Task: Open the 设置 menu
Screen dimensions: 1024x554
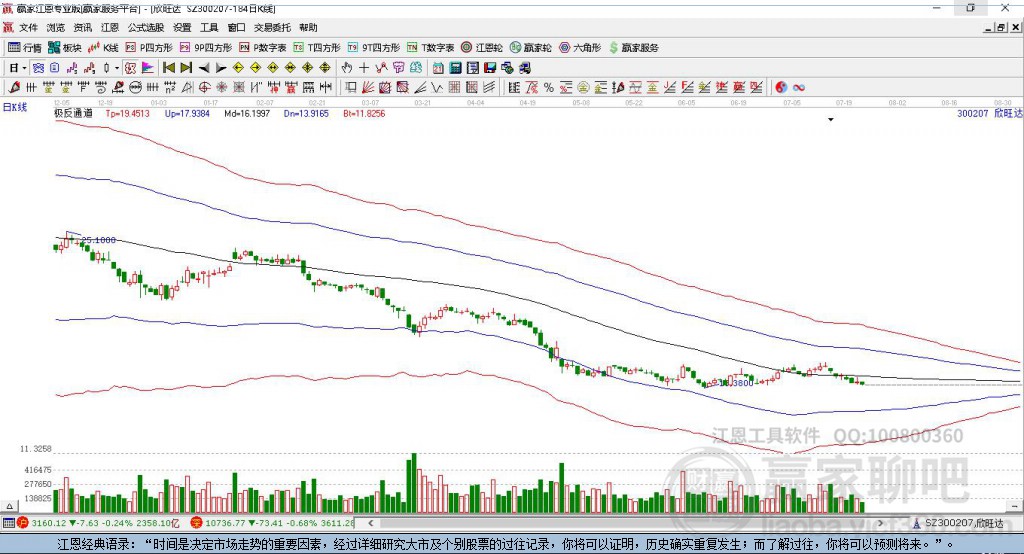Action: (182, 27)
